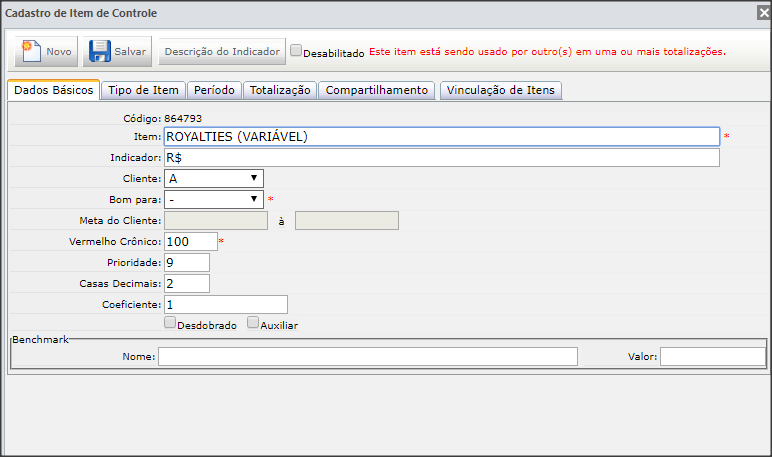Click the Vermelho Crônico label
The image size is (772, 457).
click(115, 242)
